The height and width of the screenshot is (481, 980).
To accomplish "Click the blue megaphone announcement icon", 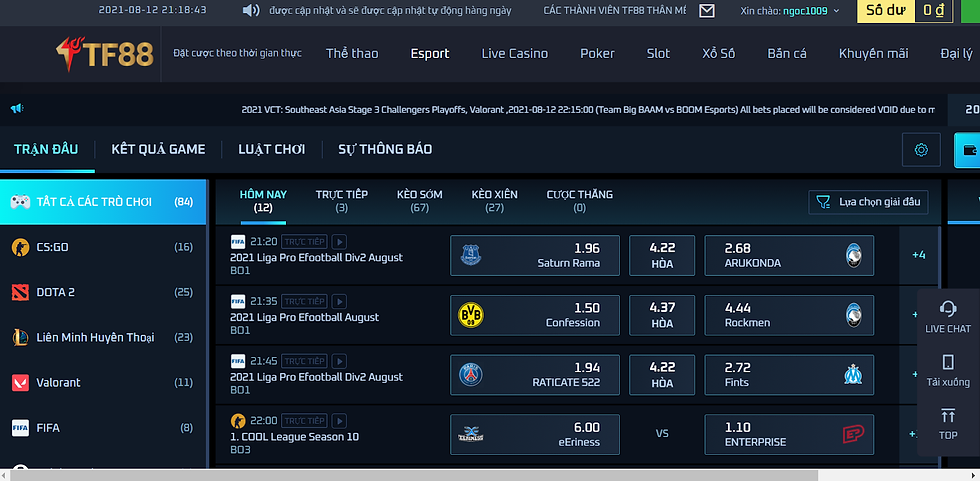I will tap(16, 109).
